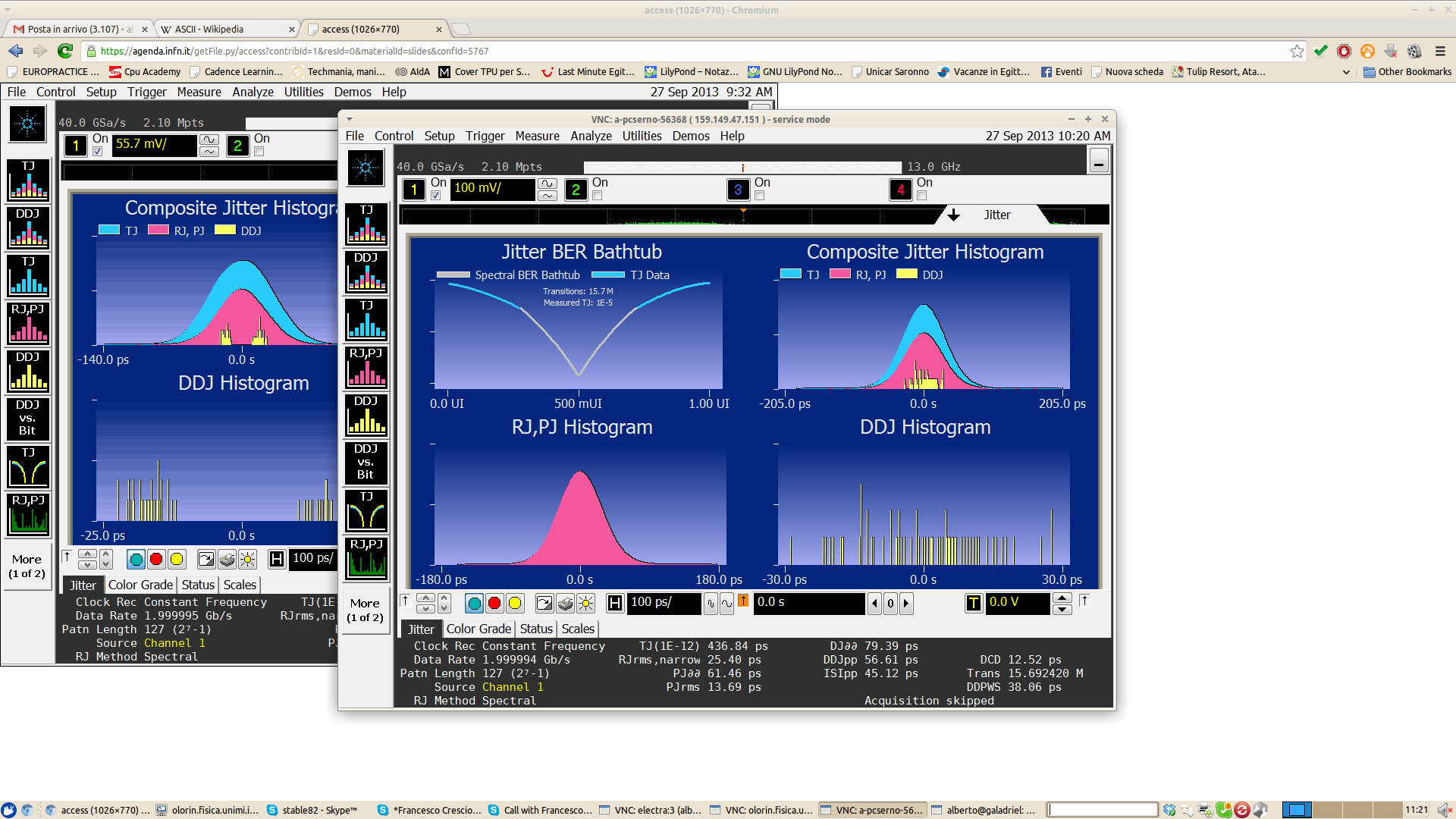Click channel 3 button in VNC window

pos(738,190)
